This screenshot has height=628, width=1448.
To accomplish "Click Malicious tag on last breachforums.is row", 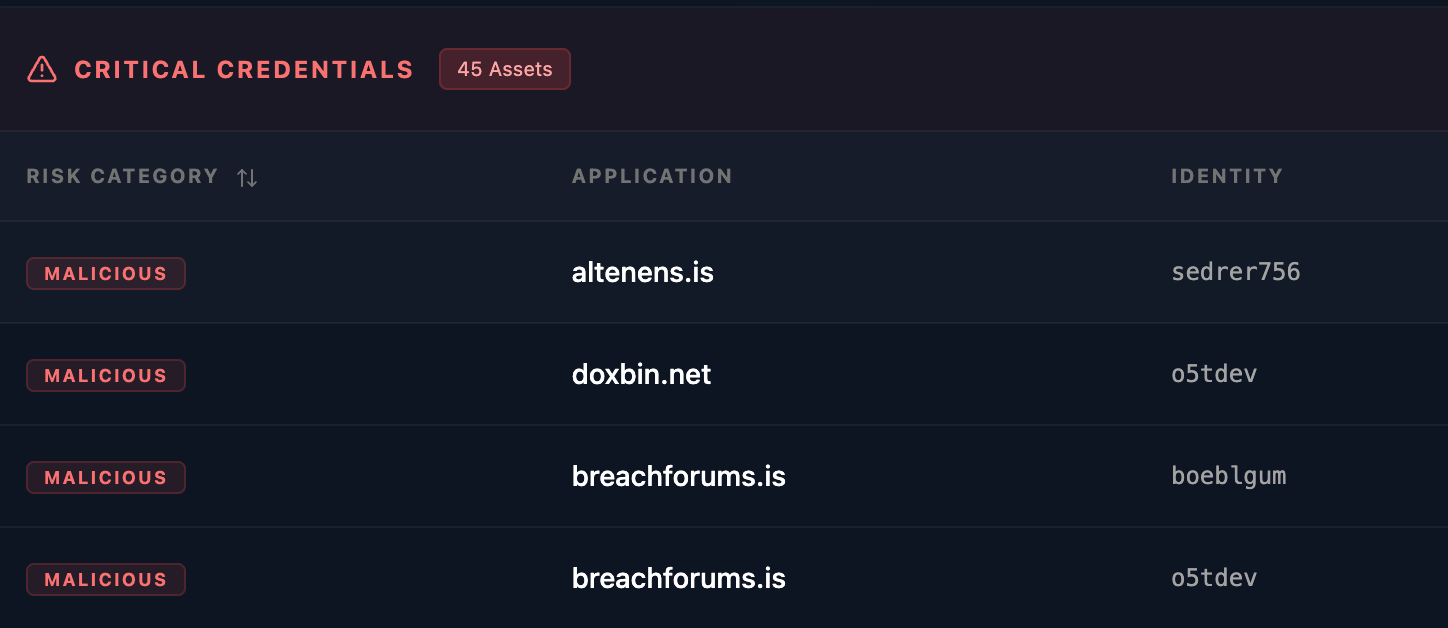I will pos(106,579).
